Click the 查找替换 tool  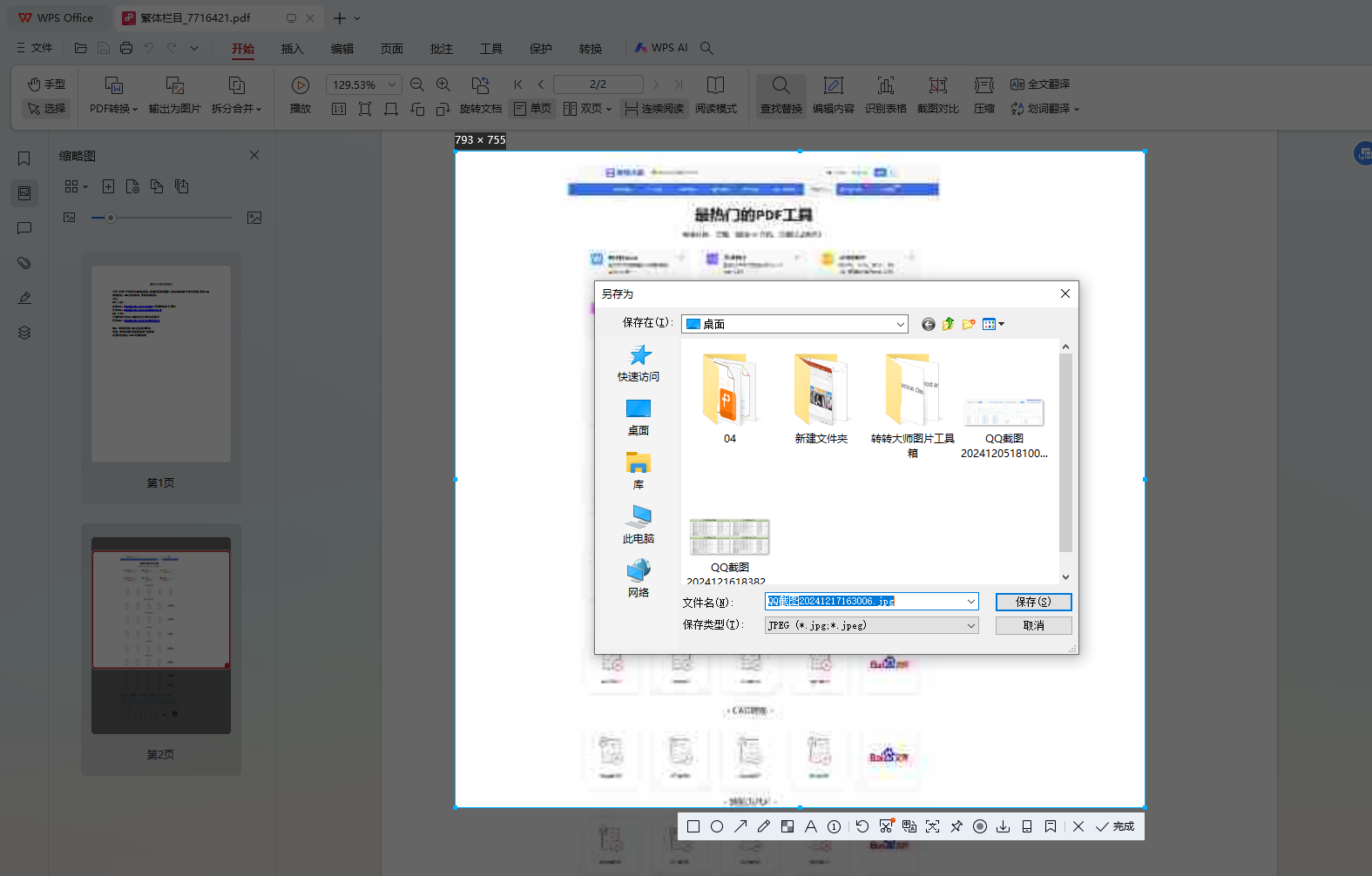coord(781,95)
